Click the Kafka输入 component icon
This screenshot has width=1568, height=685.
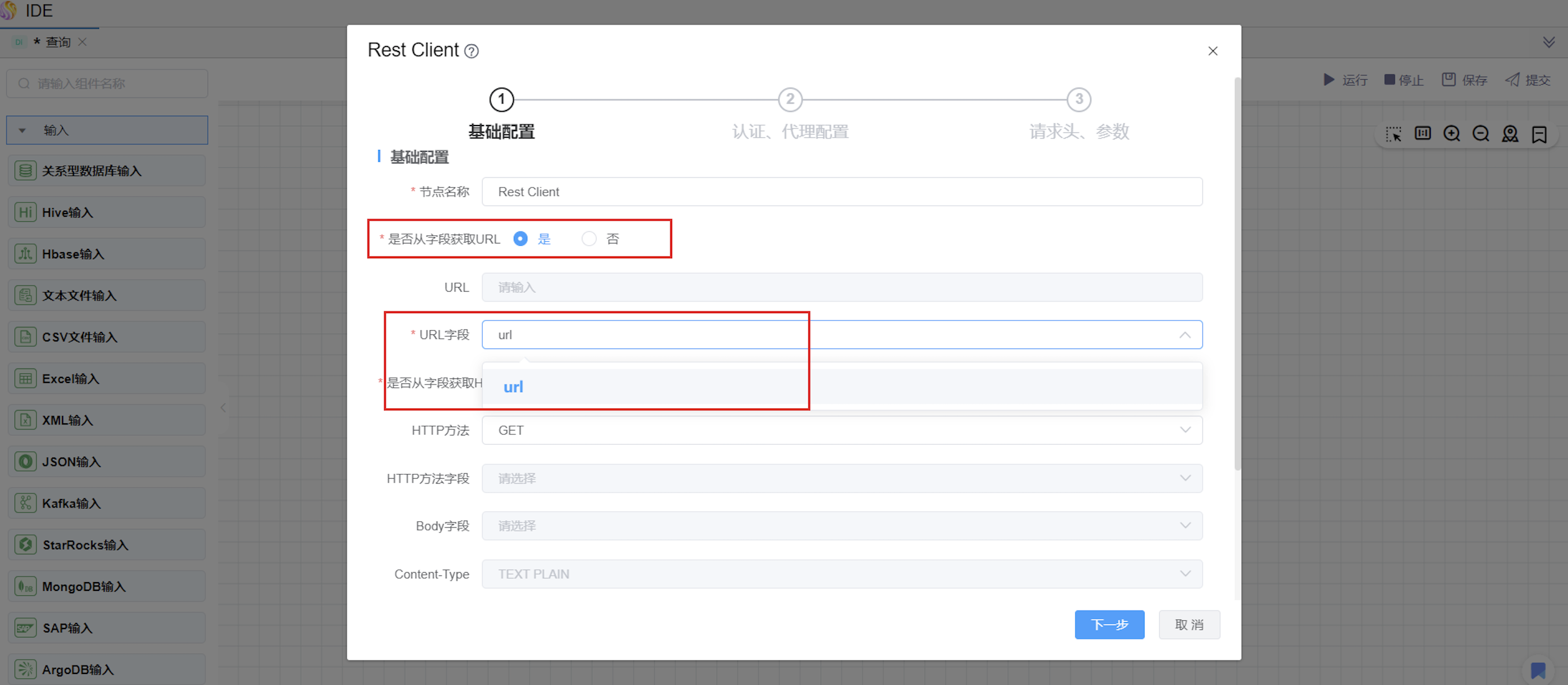[25, 503]
